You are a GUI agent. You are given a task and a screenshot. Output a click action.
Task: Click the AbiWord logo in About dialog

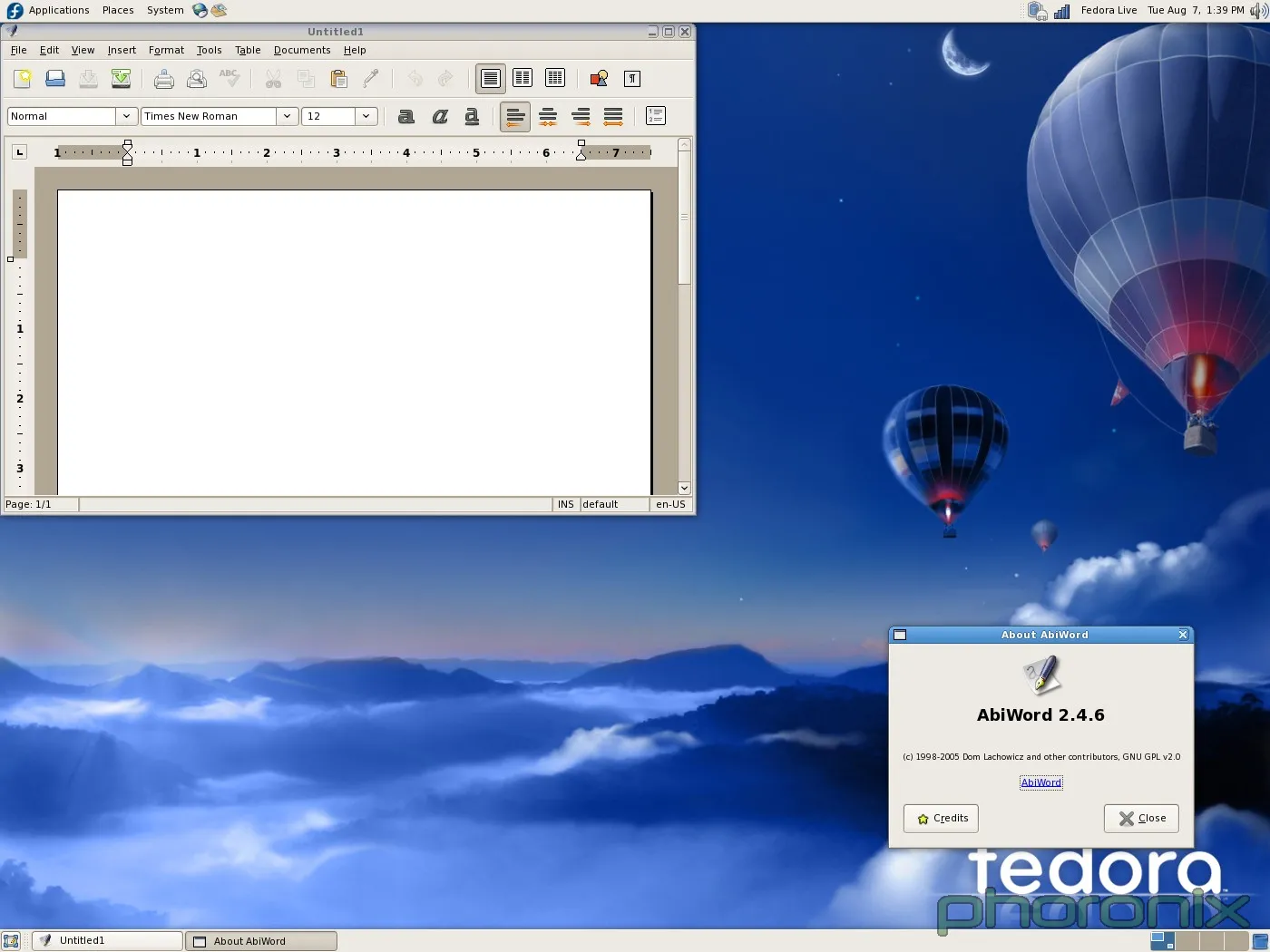pyautogui.click(x=1041, y=675)
